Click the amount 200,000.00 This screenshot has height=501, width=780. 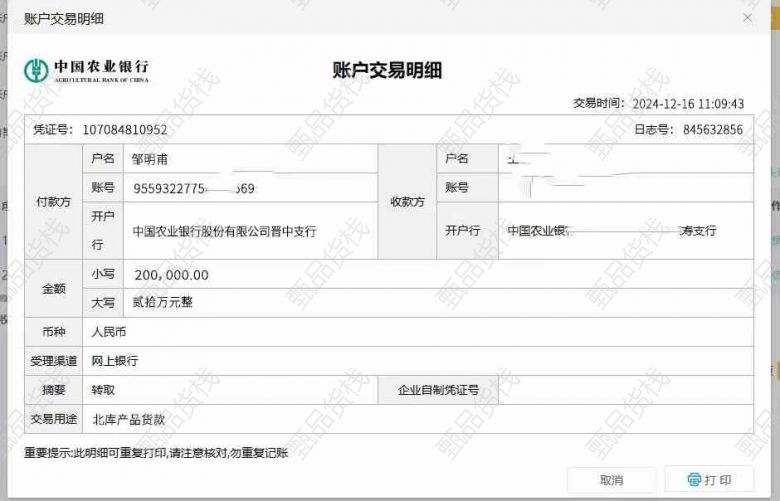[x=172, y=275]
